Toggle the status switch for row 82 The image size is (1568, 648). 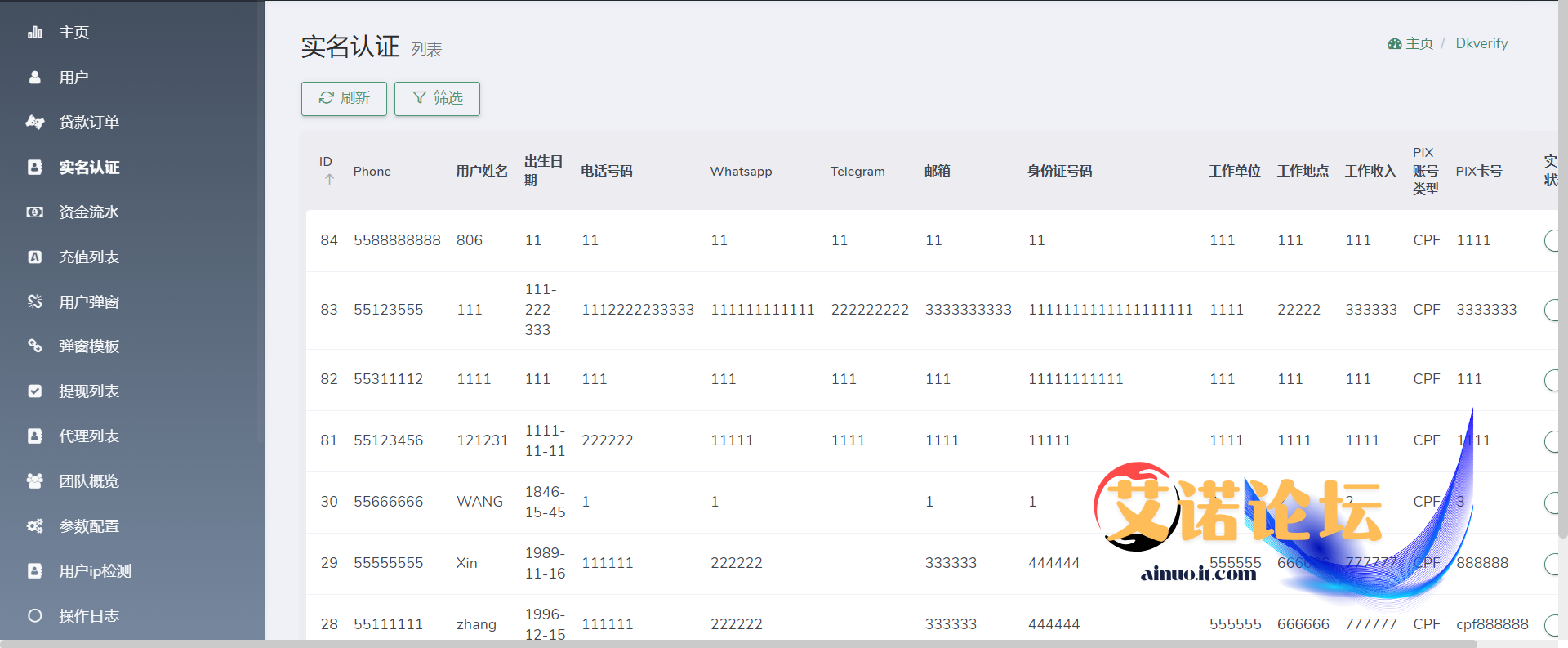coord(1552,380)
